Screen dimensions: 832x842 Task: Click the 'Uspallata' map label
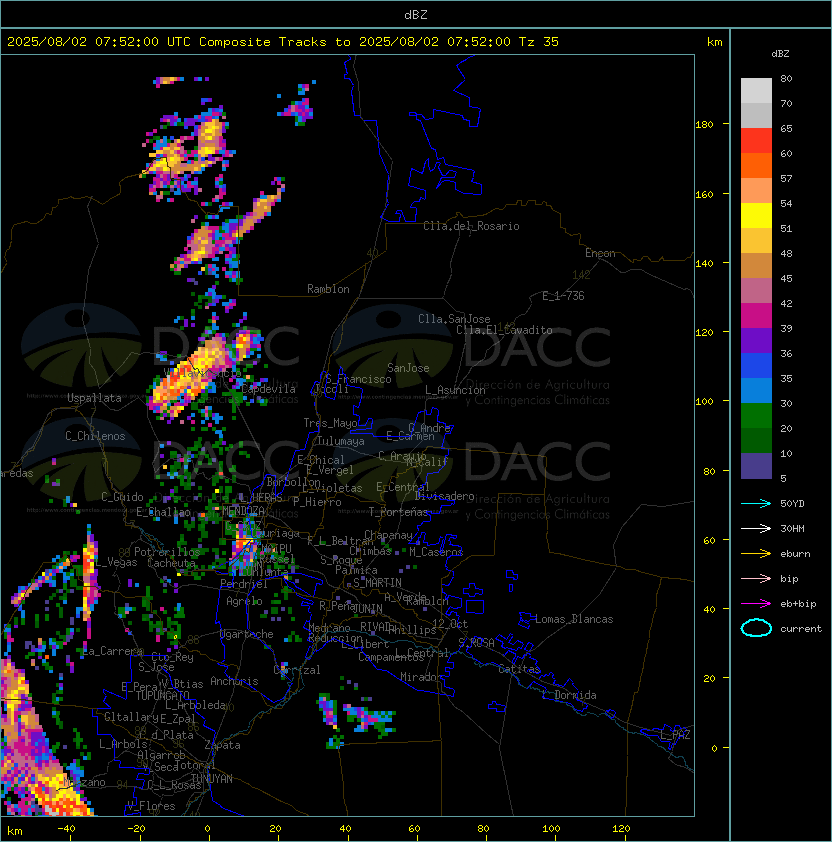tap(94, 398)
